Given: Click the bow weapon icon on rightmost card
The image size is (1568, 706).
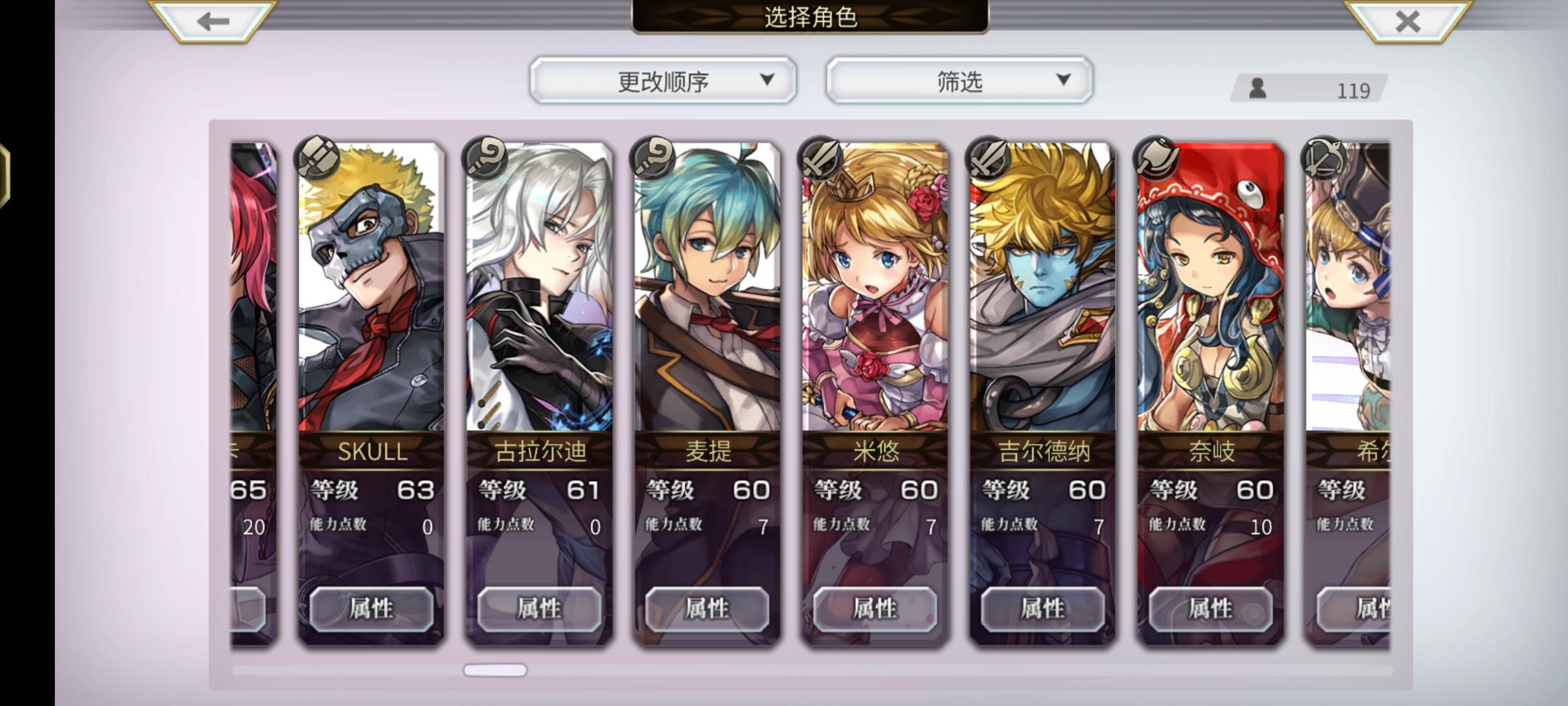Looking at the screenshot, I should 1324,158.
